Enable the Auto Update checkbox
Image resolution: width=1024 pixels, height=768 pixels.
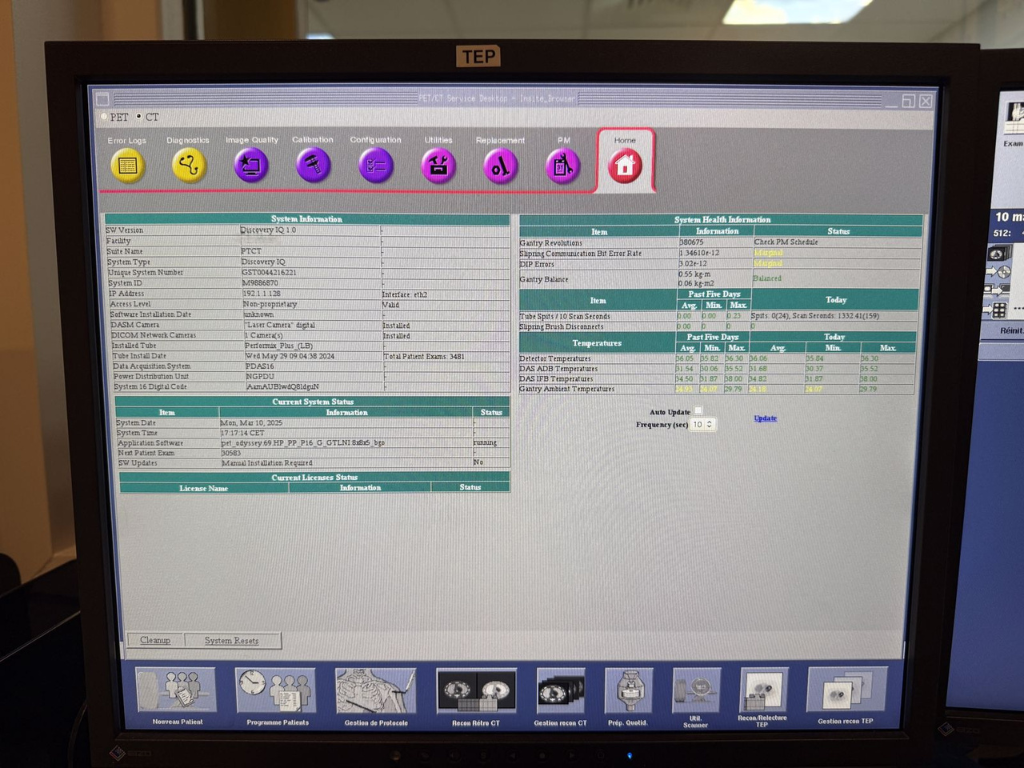[x=698, y=411]
